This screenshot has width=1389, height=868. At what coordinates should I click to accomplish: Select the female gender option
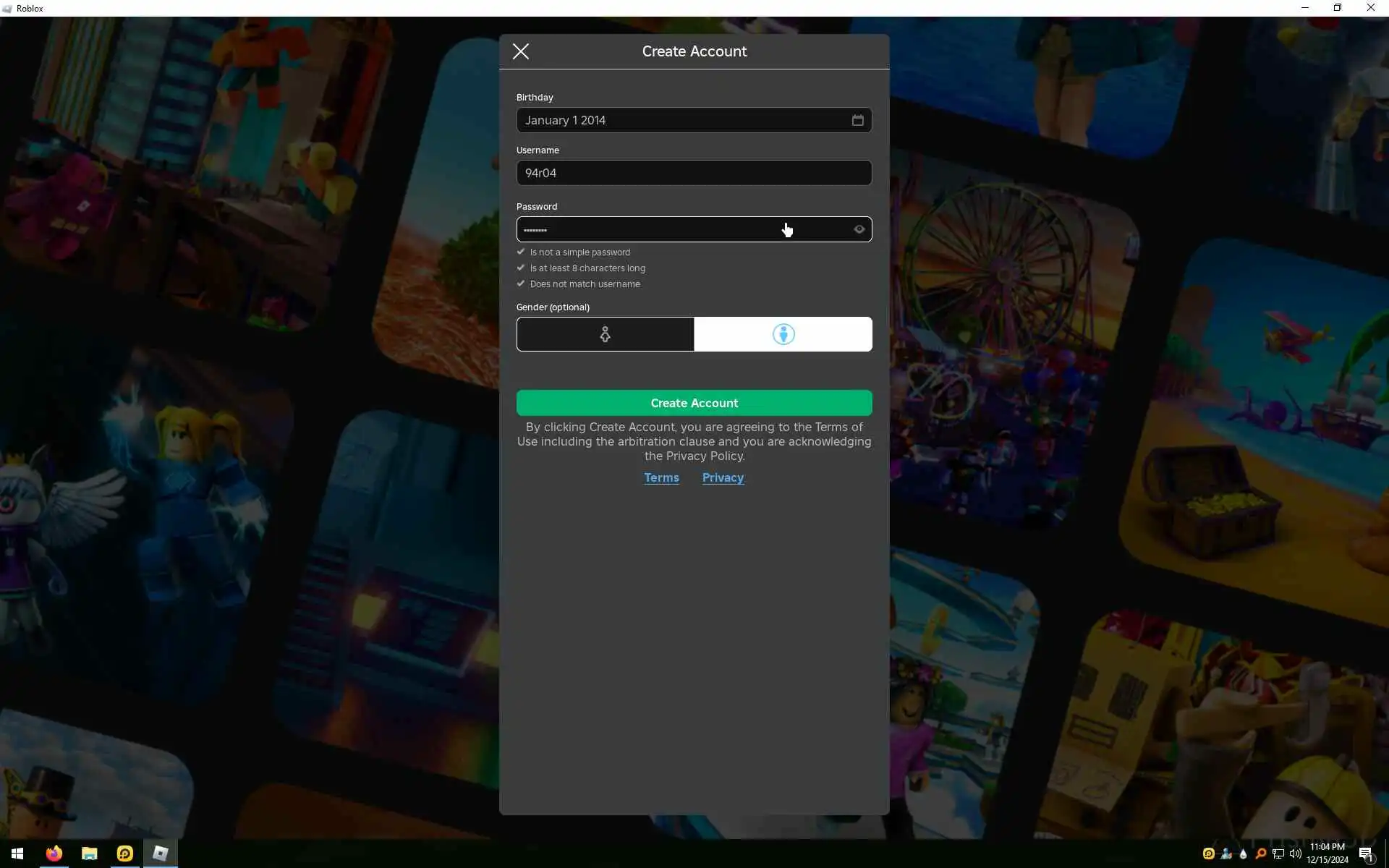coord(606,334)
